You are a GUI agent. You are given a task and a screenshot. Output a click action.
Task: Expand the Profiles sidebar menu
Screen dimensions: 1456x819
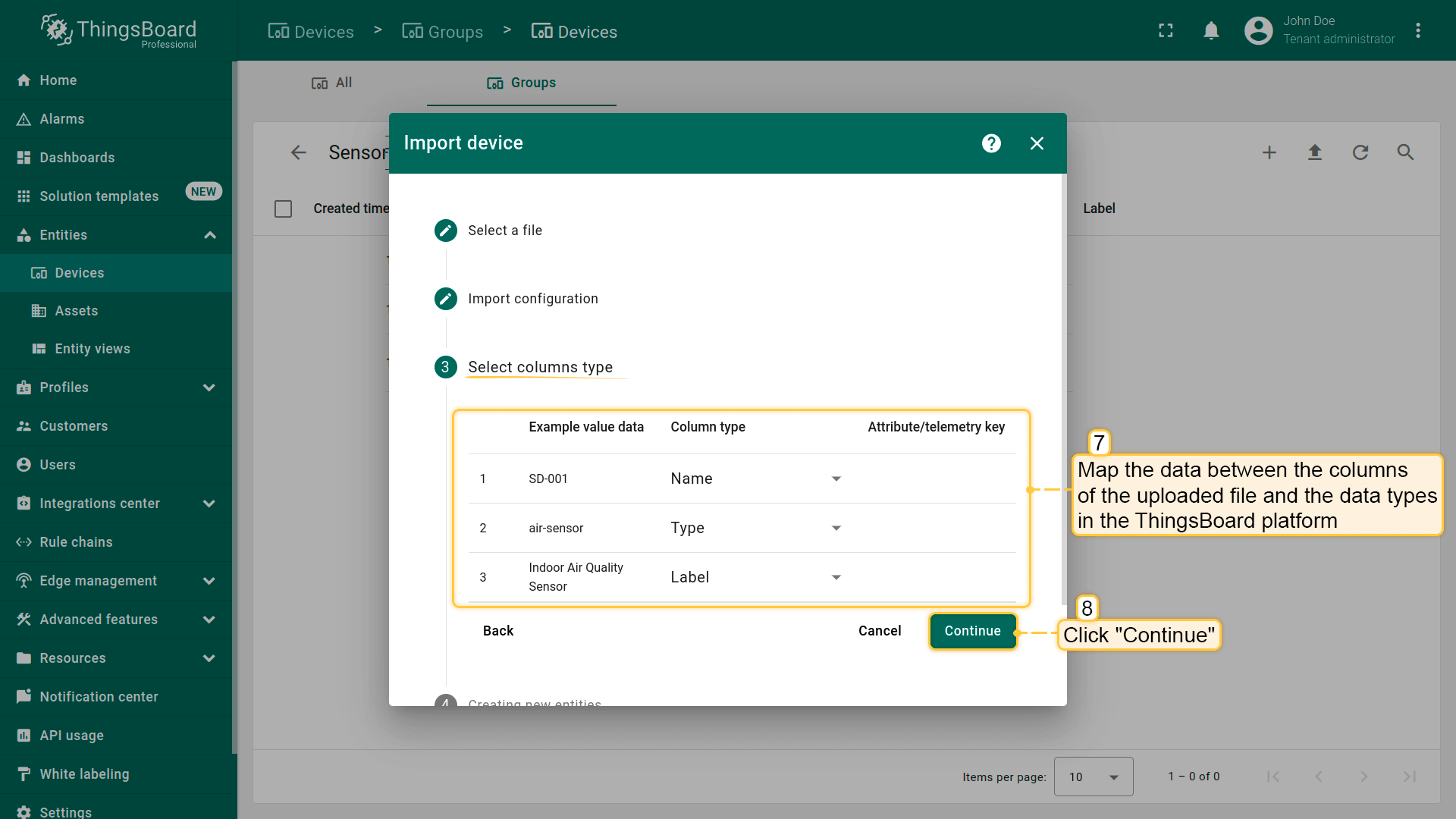click(x=209, y=388)
